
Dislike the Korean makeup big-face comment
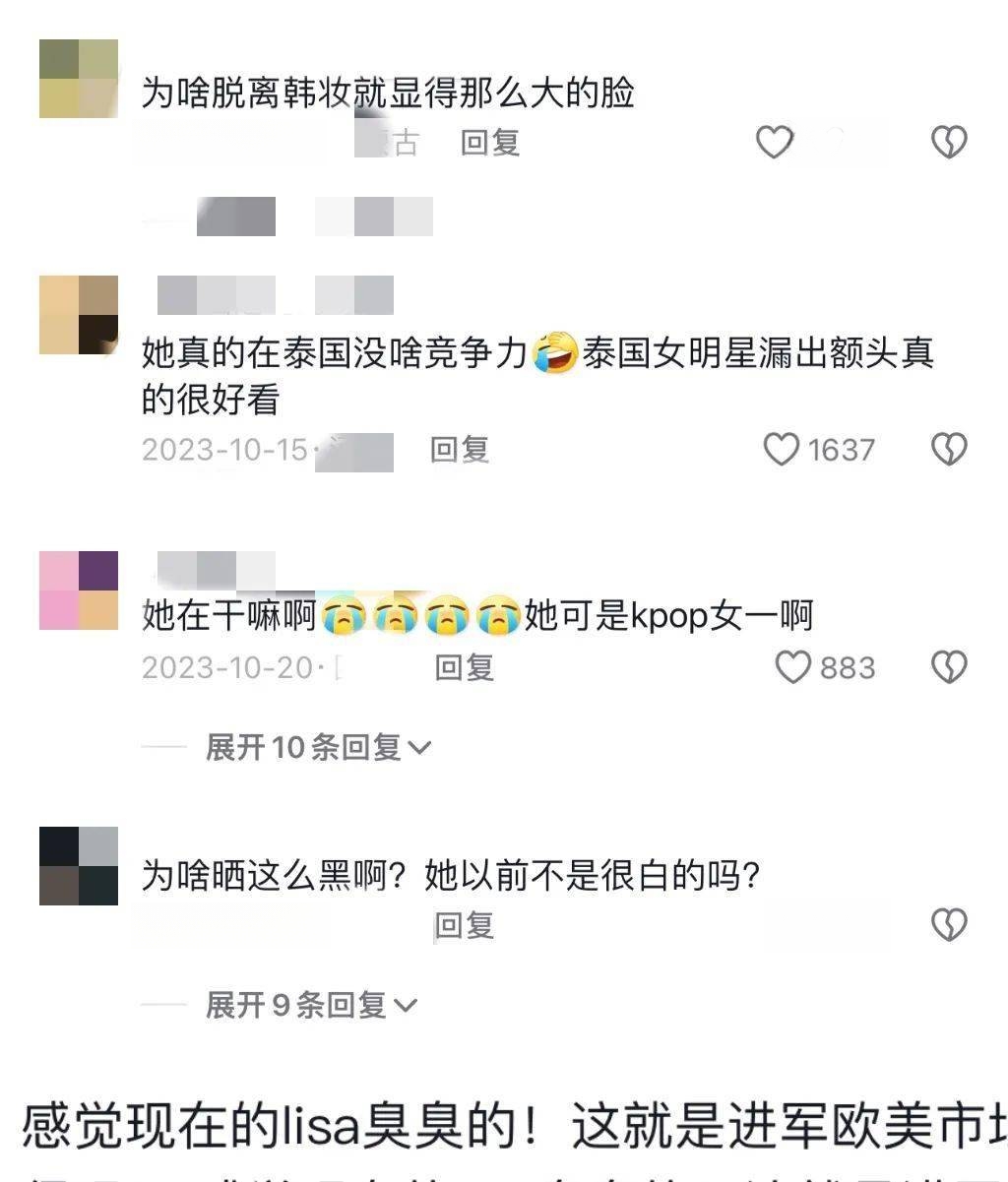(x=949, y=143)
